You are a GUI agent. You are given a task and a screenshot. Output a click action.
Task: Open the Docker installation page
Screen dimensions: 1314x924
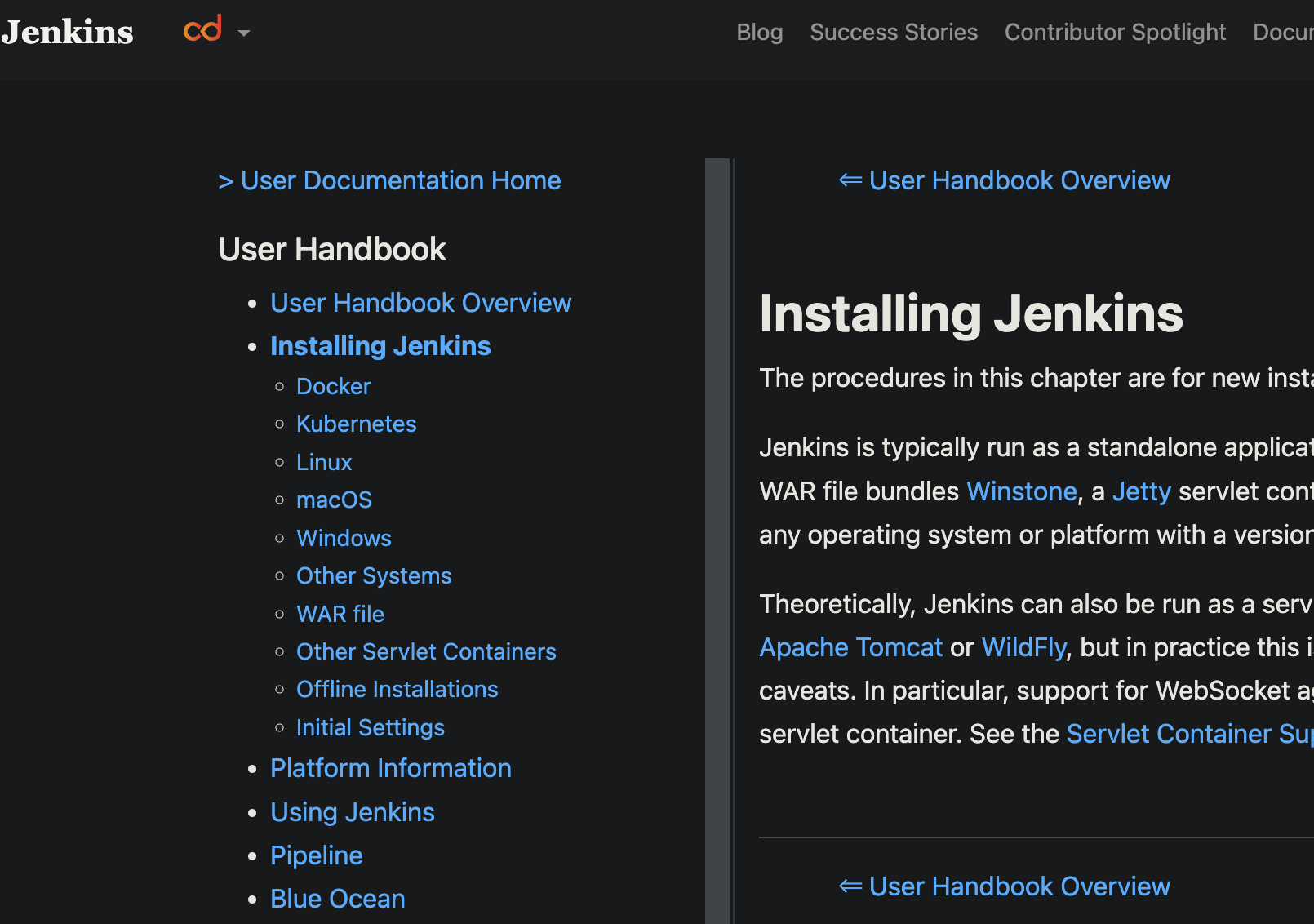click(x=334, y=386)
